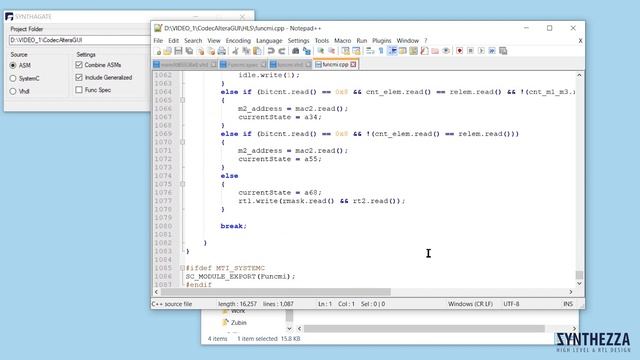Switch to the funcmi.cpp tab
This screenshot has height=360, width=640.
[x=335, y=64]
